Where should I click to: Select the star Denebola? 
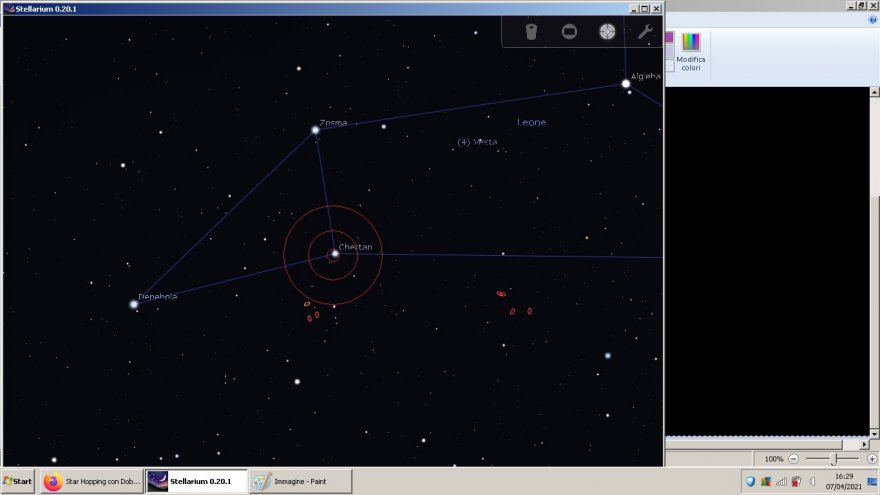134,304
